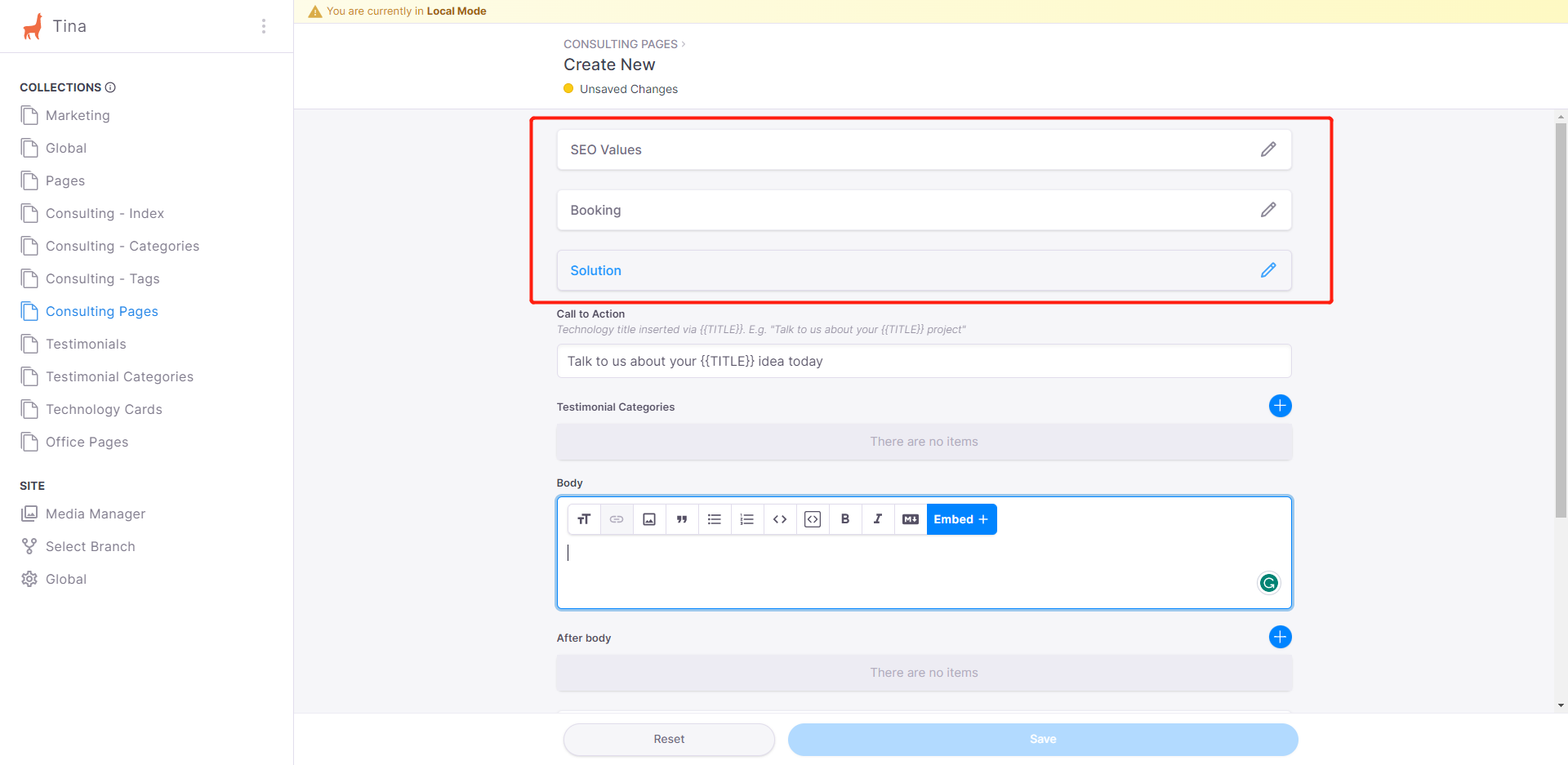Open the Testimonials collection
This screenshot has height=765, width=1568.
click(x=87, y=344)
